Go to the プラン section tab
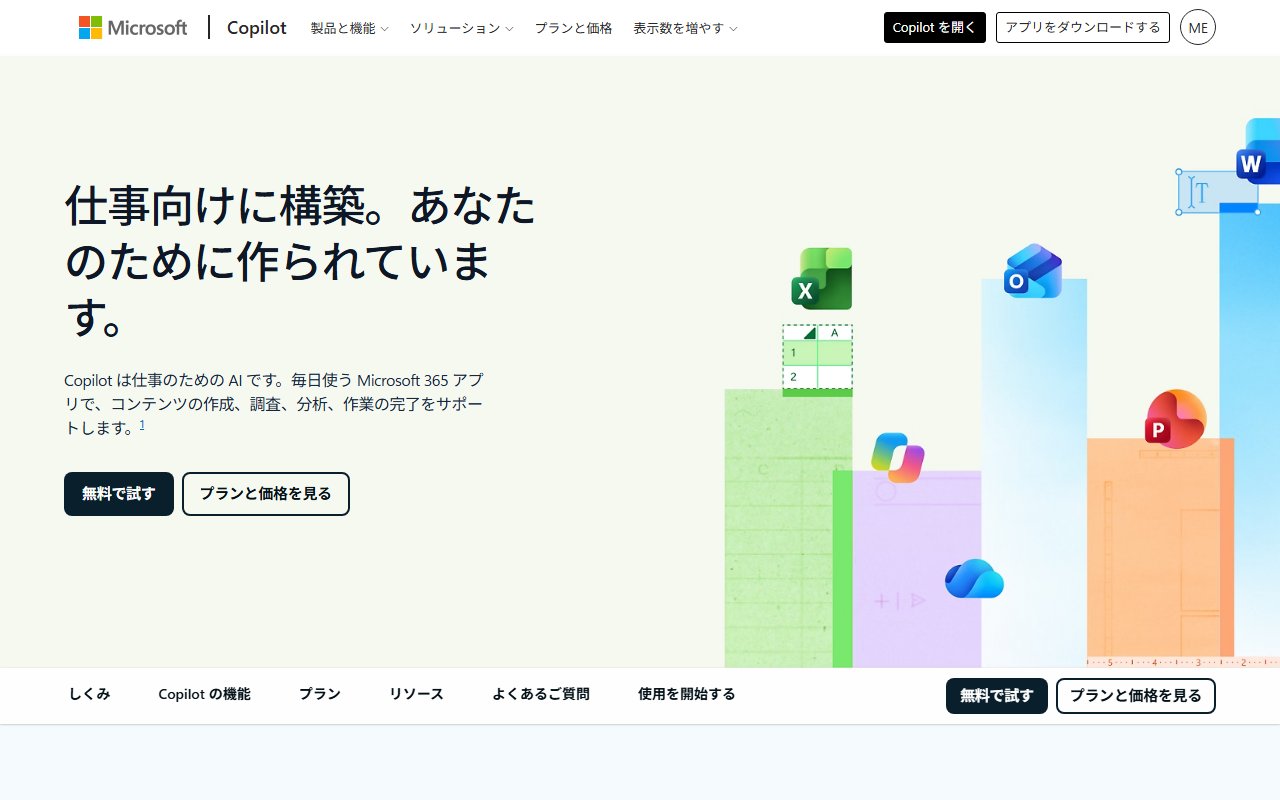1280x800 pixels. click(320, 694)
